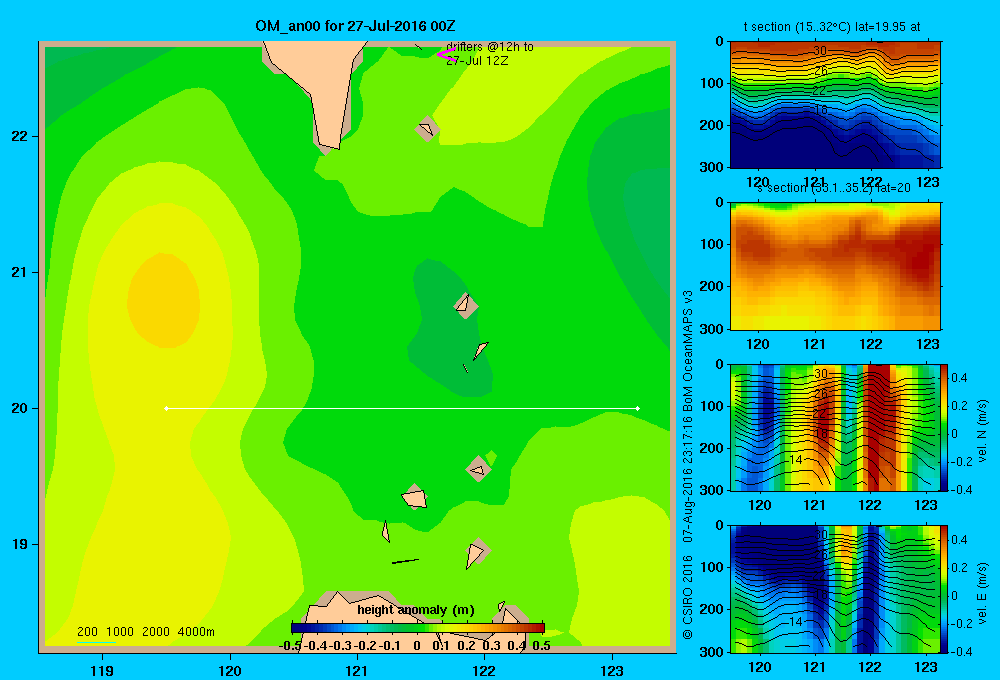Select the left endpoint of the white section line

pyautogui.click(x=166, y=408)
